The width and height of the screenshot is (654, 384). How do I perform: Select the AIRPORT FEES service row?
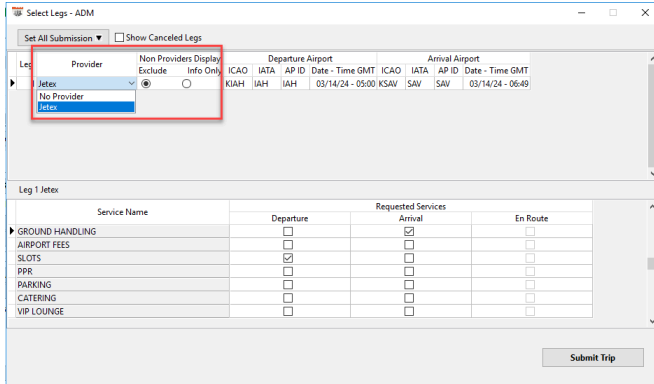122,245
